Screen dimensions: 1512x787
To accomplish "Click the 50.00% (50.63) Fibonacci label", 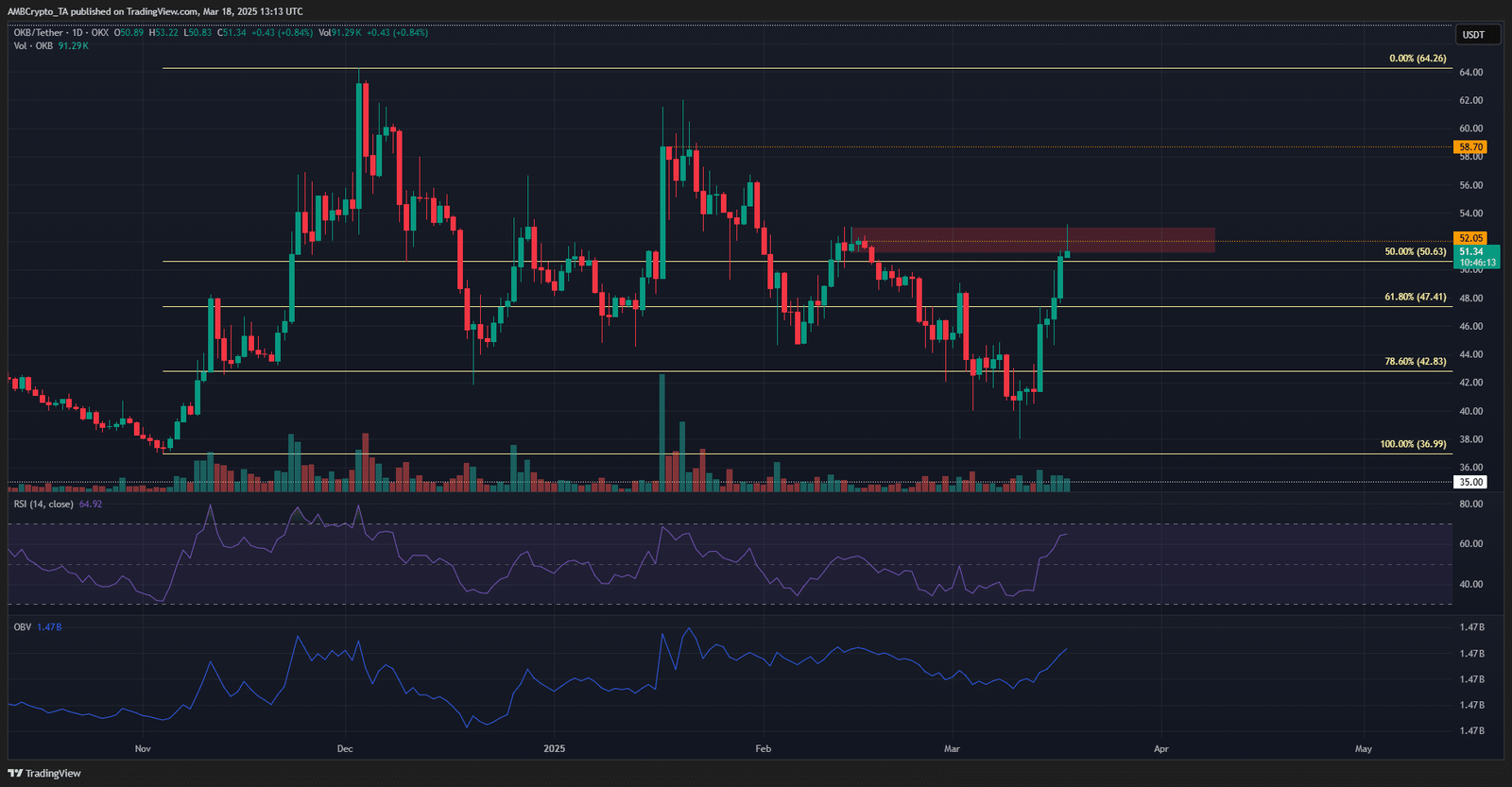I will (1415, 252).
